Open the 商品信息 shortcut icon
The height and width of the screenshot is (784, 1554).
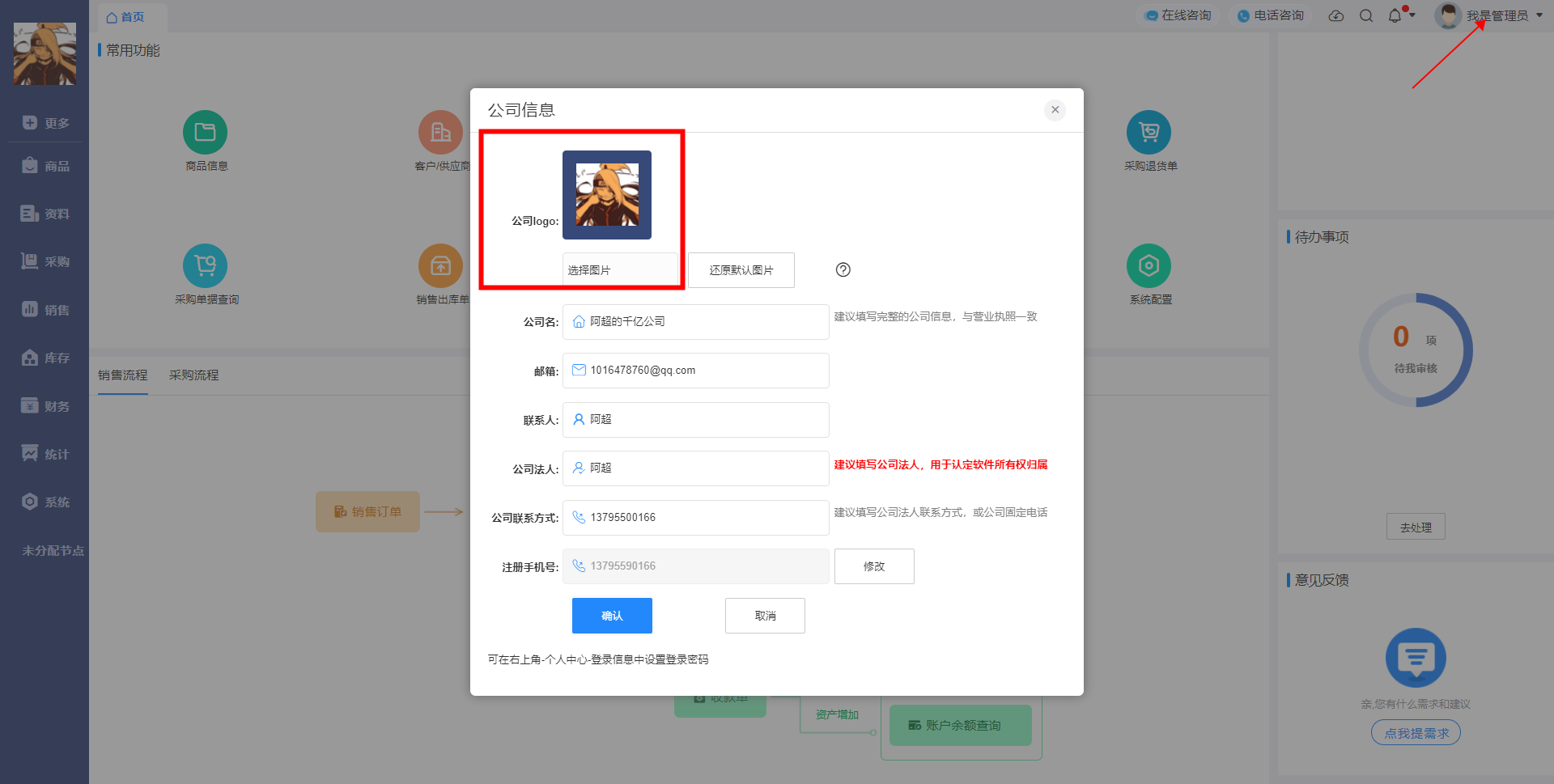click(x=205, y=133)
